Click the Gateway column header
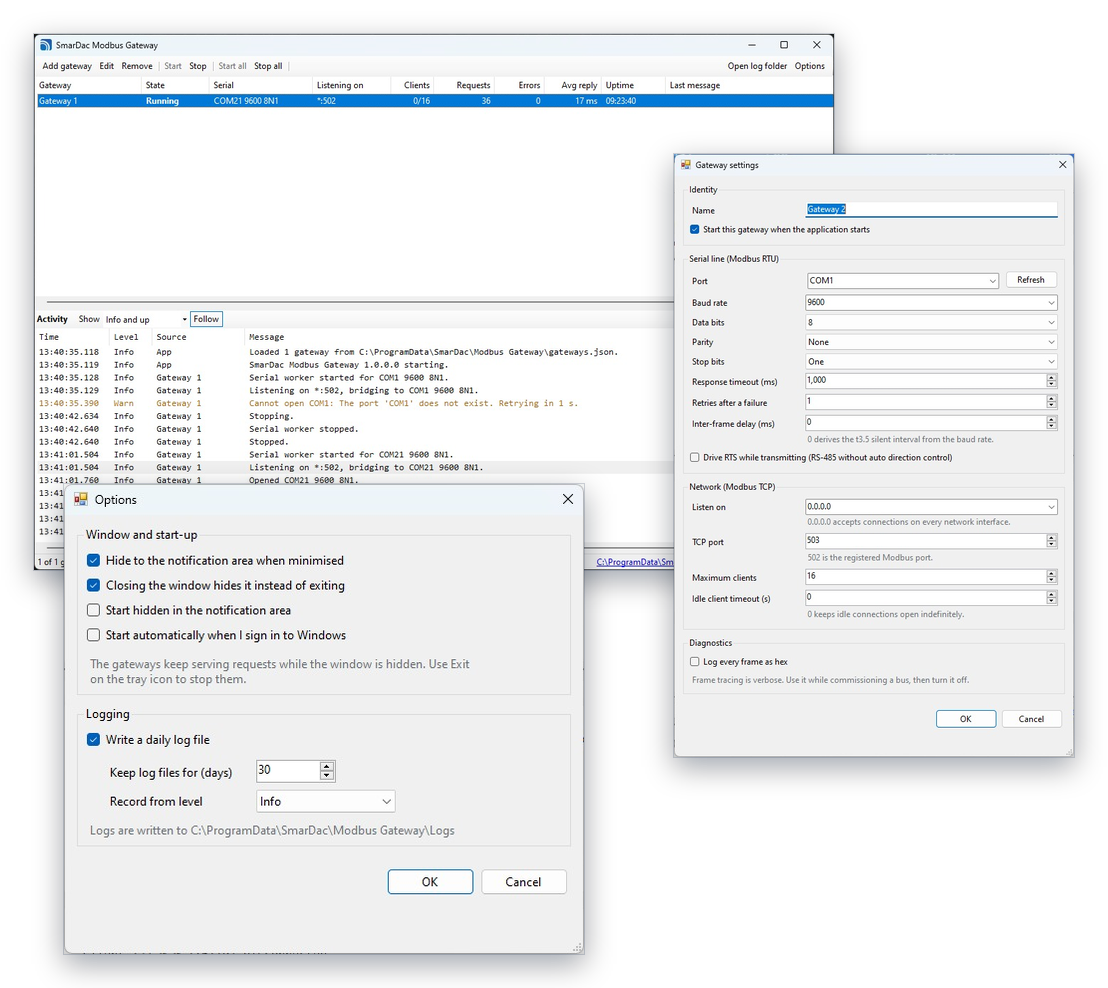 click(x=88, y=85)
